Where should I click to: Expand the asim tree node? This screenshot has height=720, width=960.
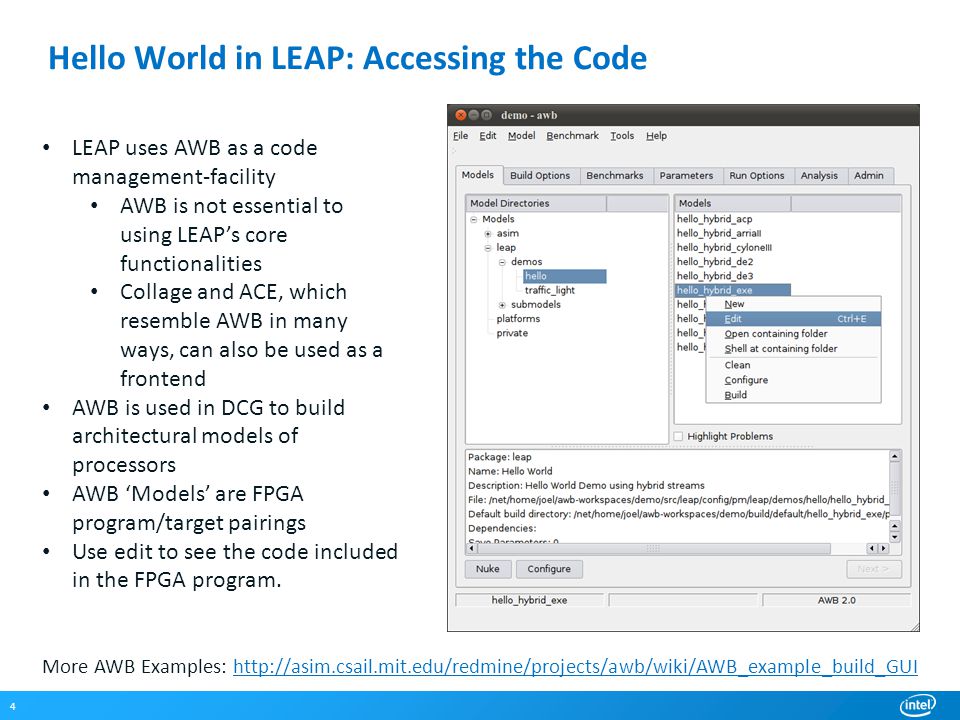click(488, 234)
